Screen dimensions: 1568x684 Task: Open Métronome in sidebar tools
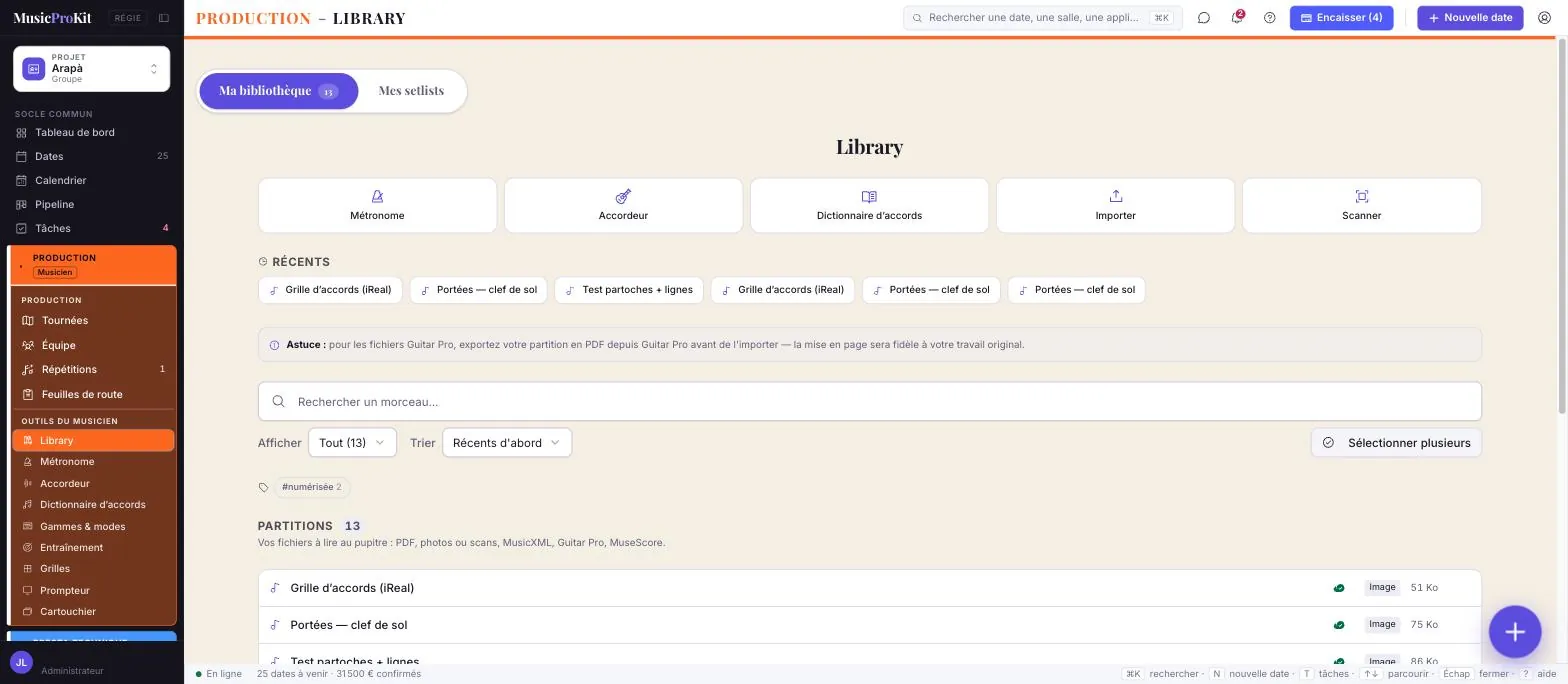tap(93, 462)
